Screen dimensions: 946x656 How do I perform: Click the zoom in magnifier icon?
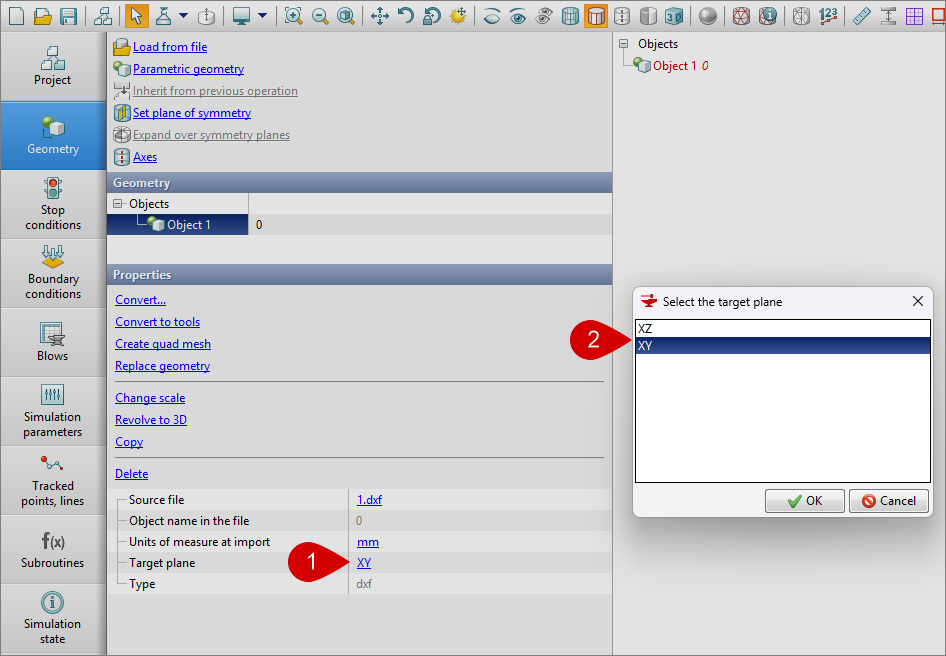293,16
